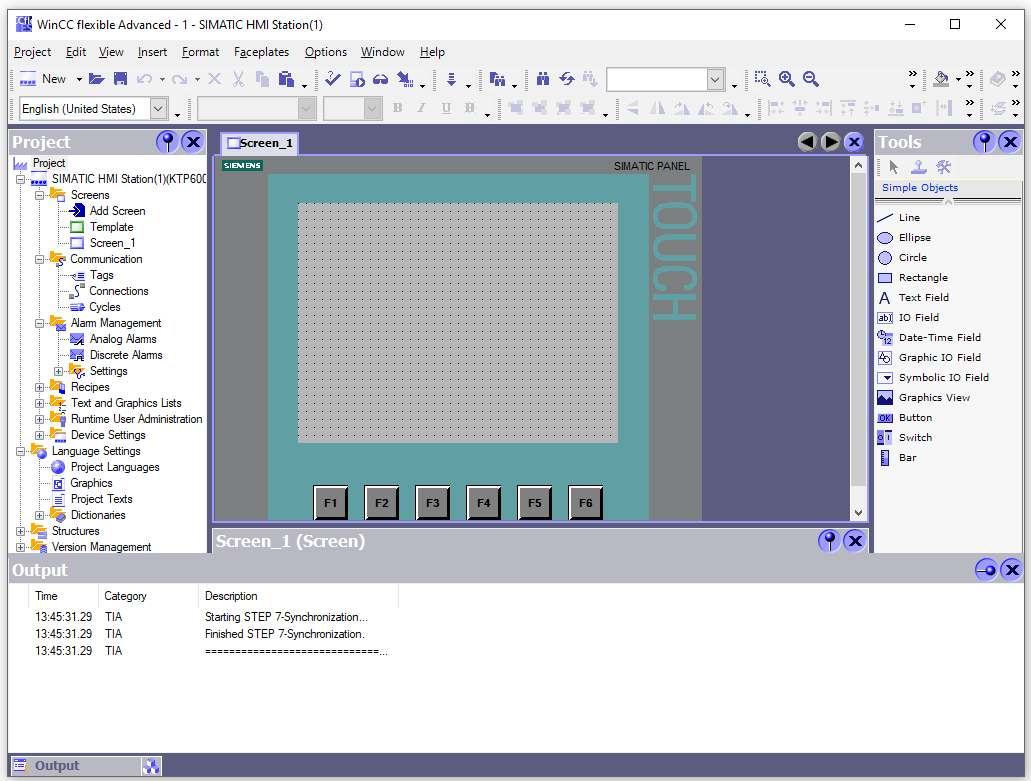Start runtime simulator icon
Image resolution: width=1031 pixels, height=781 pixels.
pyautogui.click(x=357, y=79)
